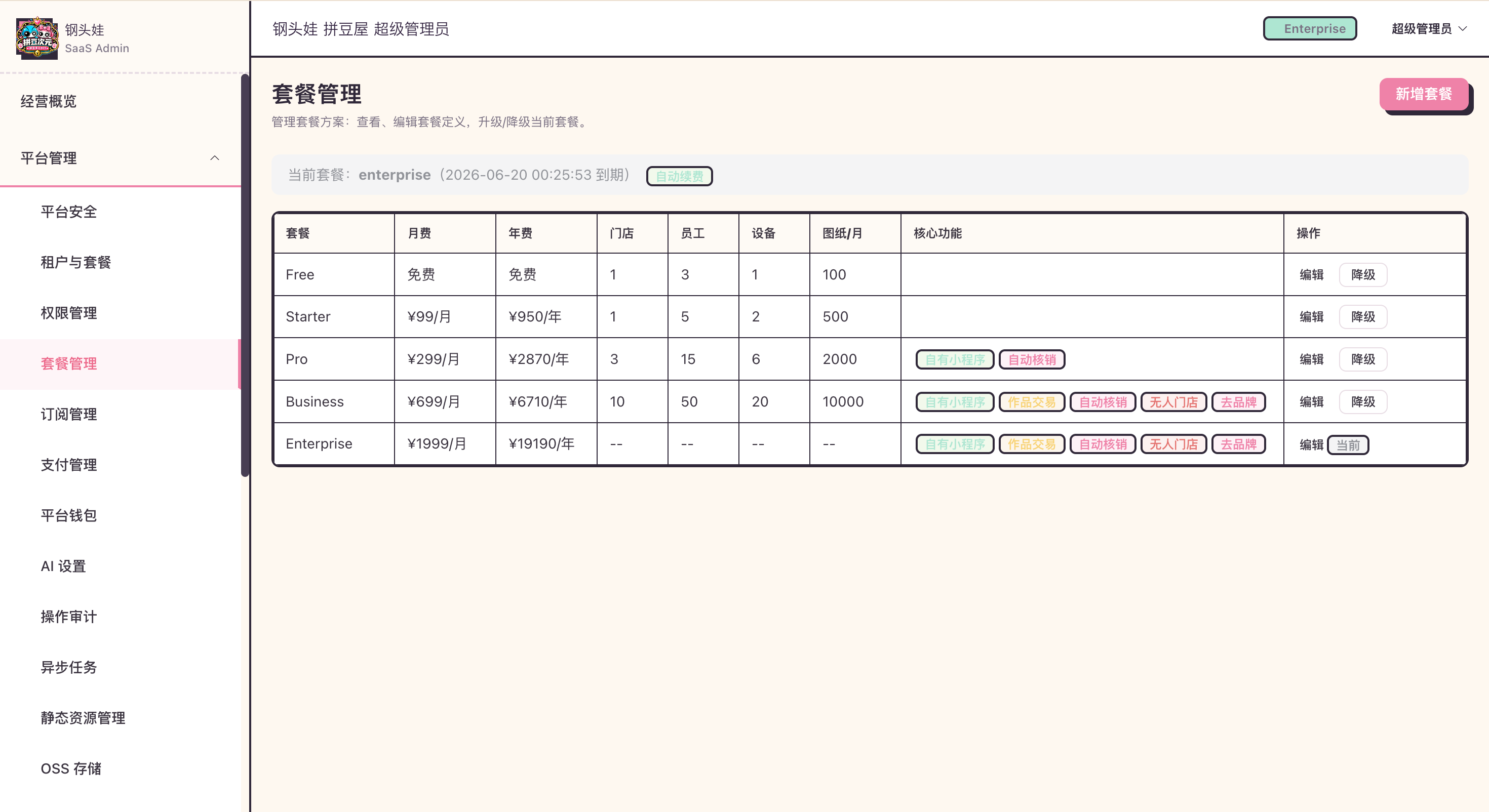This screenshot has width=1489, height=812.
Task: Click 自动核销 tag in Pro row
Action: click(1032, 359)
